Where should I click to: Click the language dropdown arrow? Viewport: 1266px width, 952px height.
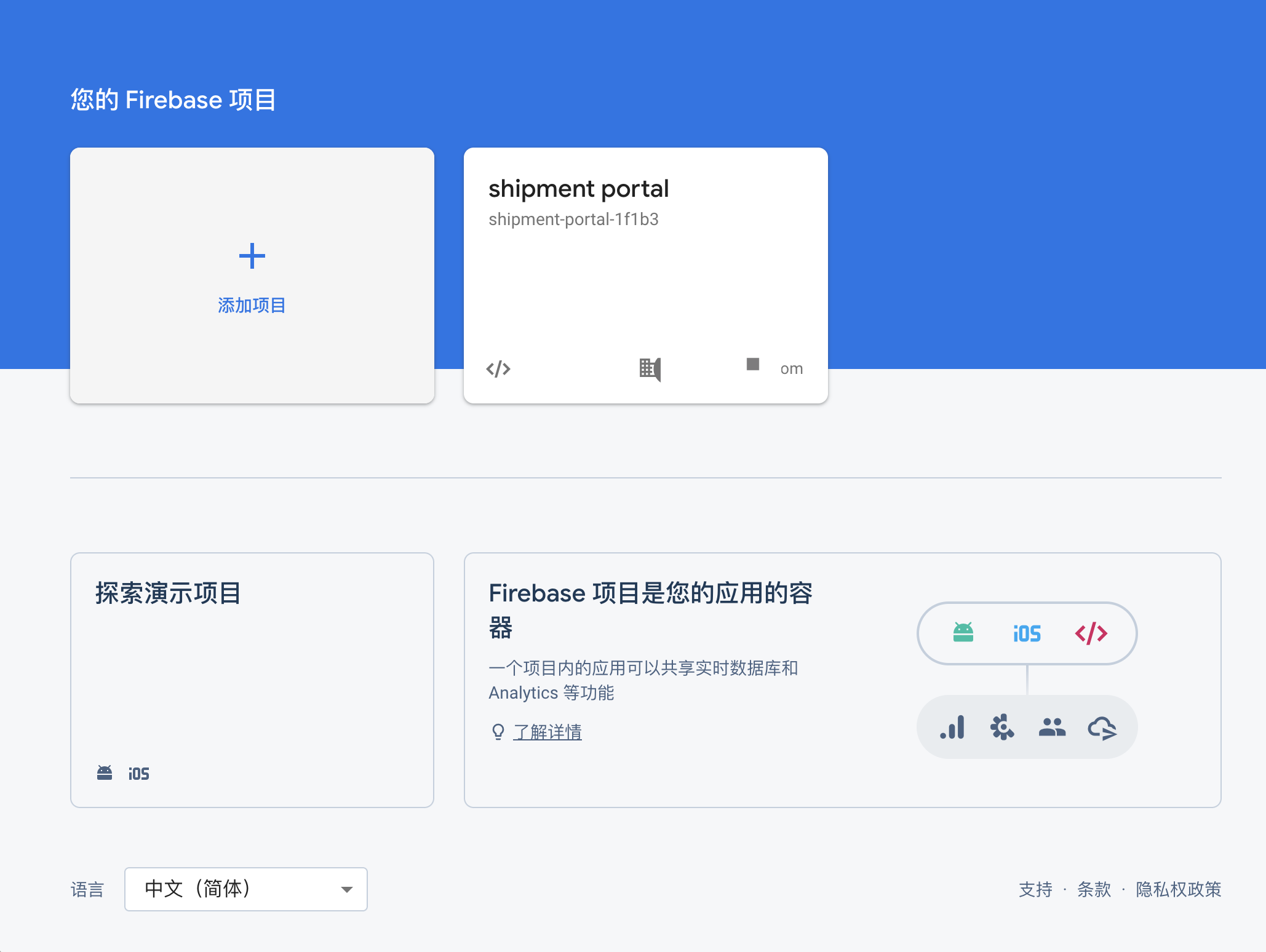click(347, 889)
